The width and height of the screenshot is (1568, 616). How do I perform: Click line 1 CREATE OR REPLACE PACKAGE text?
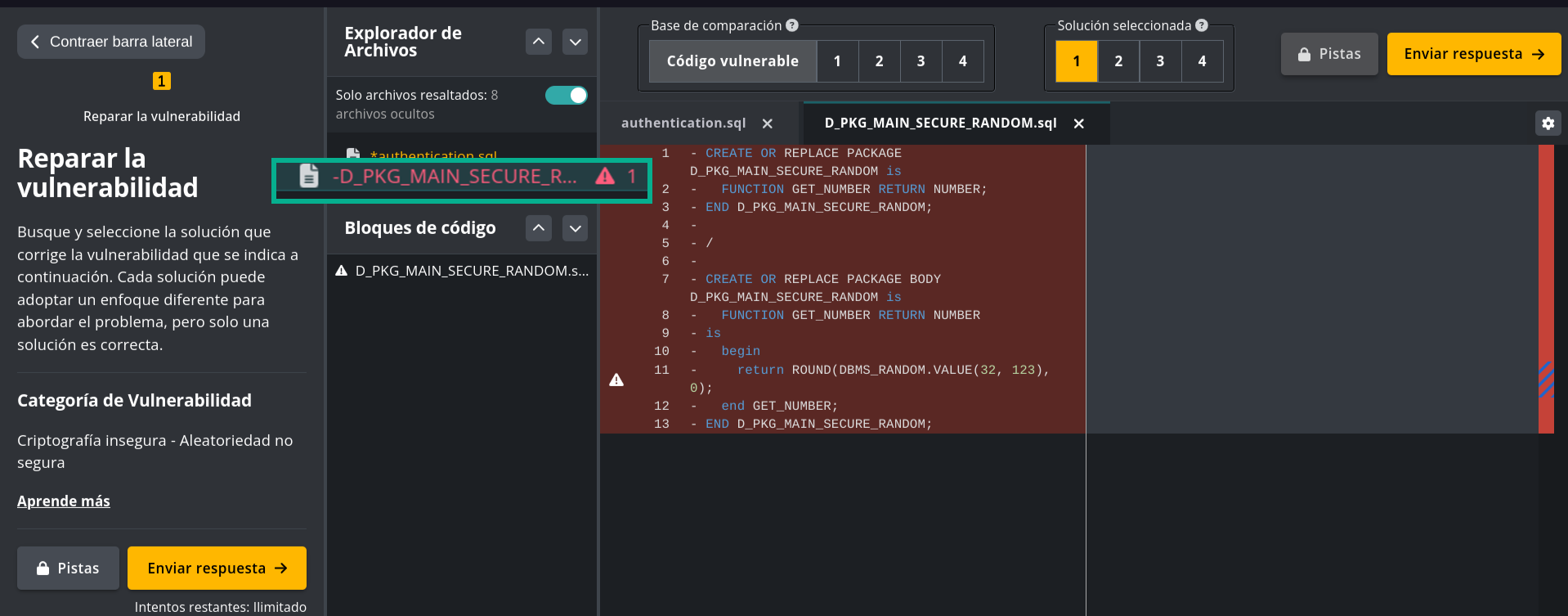tap(804, 153)
